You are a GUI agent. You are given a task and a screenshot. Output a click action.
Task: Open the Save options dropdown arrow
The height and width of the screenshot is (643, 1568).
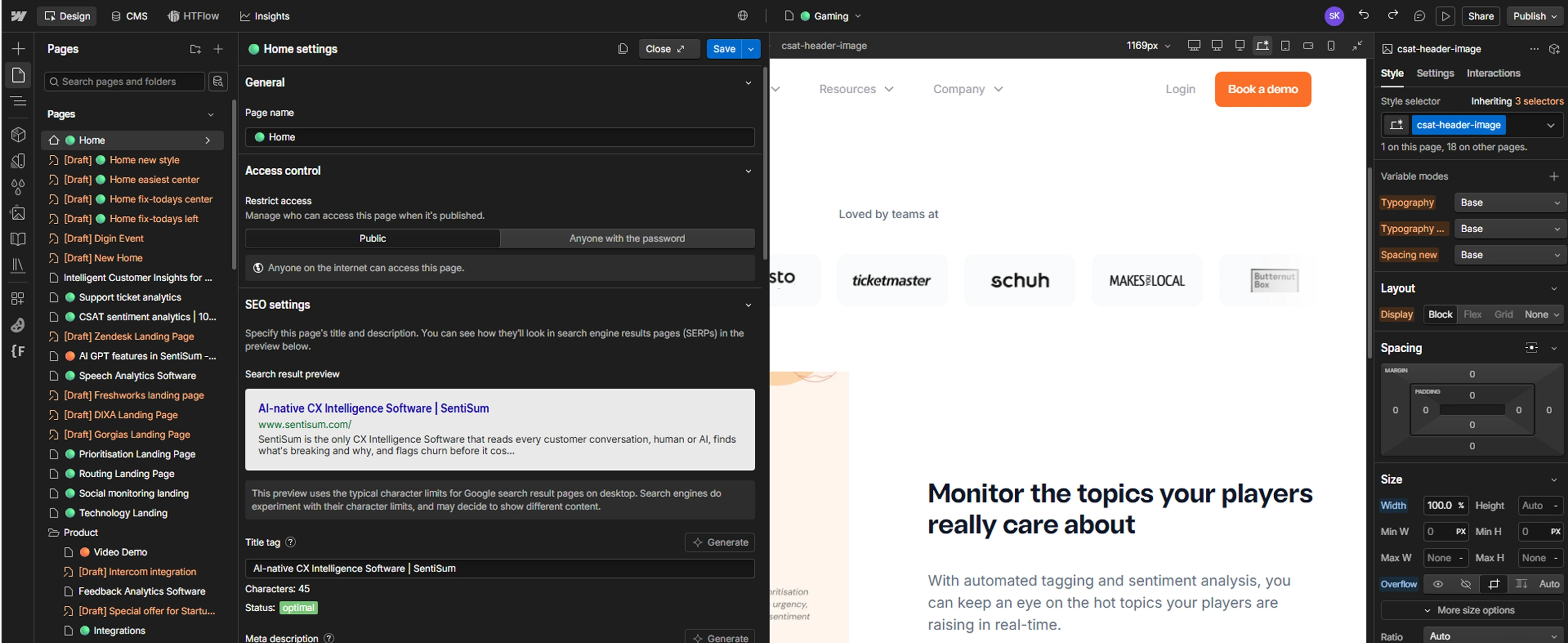pyautogui.click(x=751, y=49)
